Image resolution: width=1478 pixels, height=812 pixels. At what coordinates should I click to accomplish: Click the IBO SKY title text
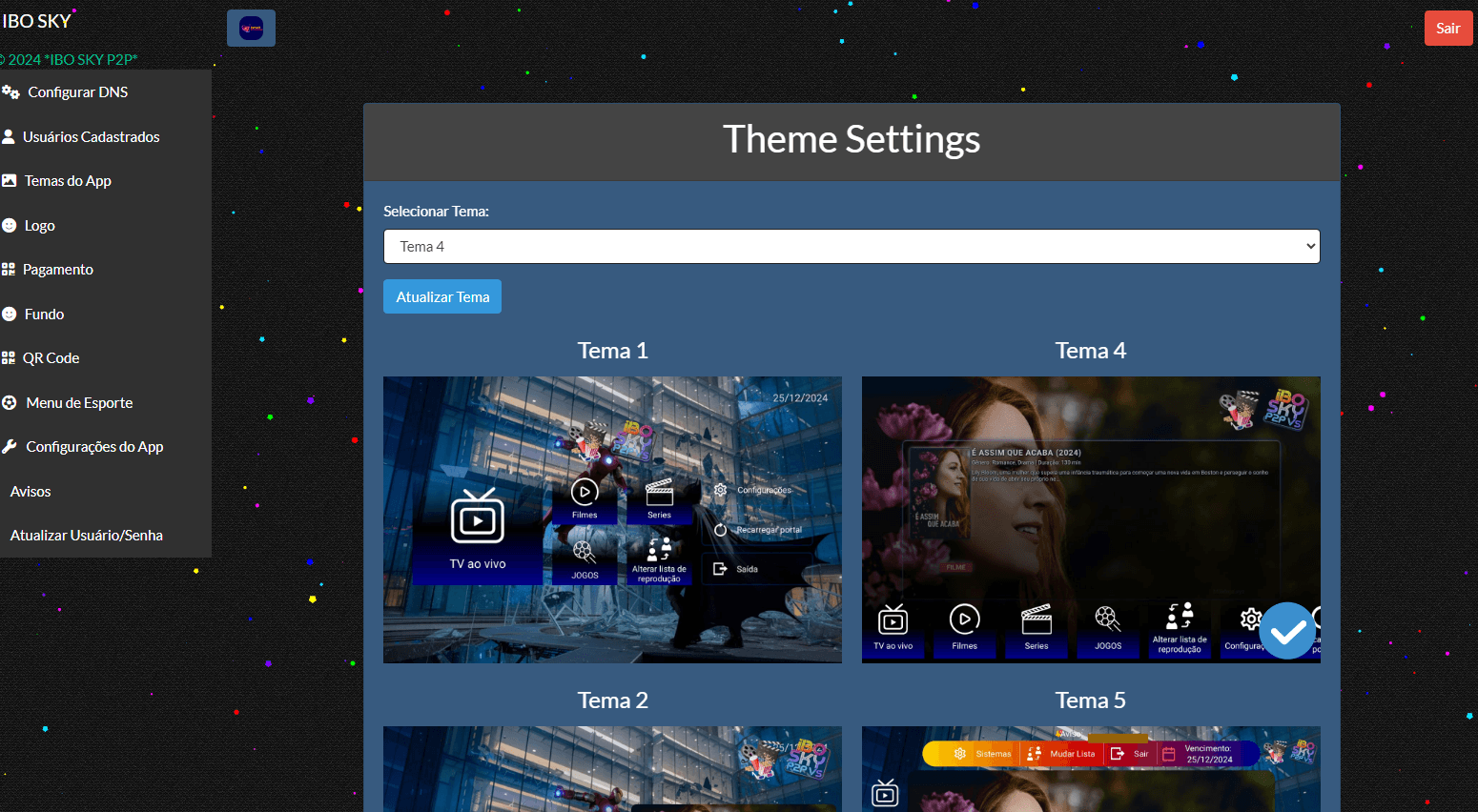click(36, 21)
